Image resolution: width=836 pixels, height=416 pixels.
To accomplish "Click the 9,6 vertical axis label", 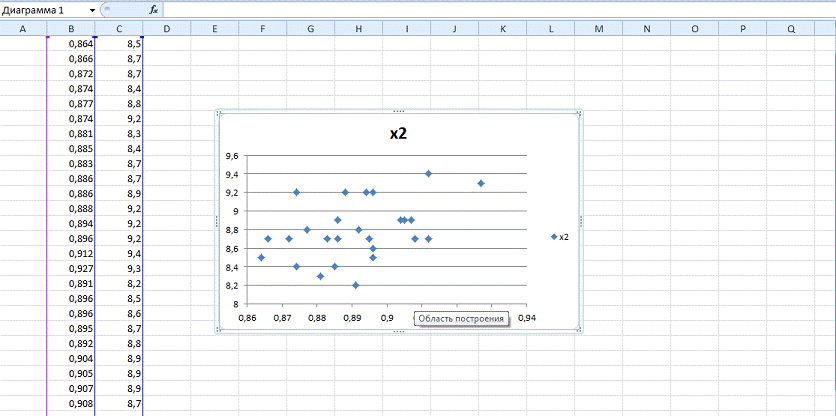I will 232,156.
